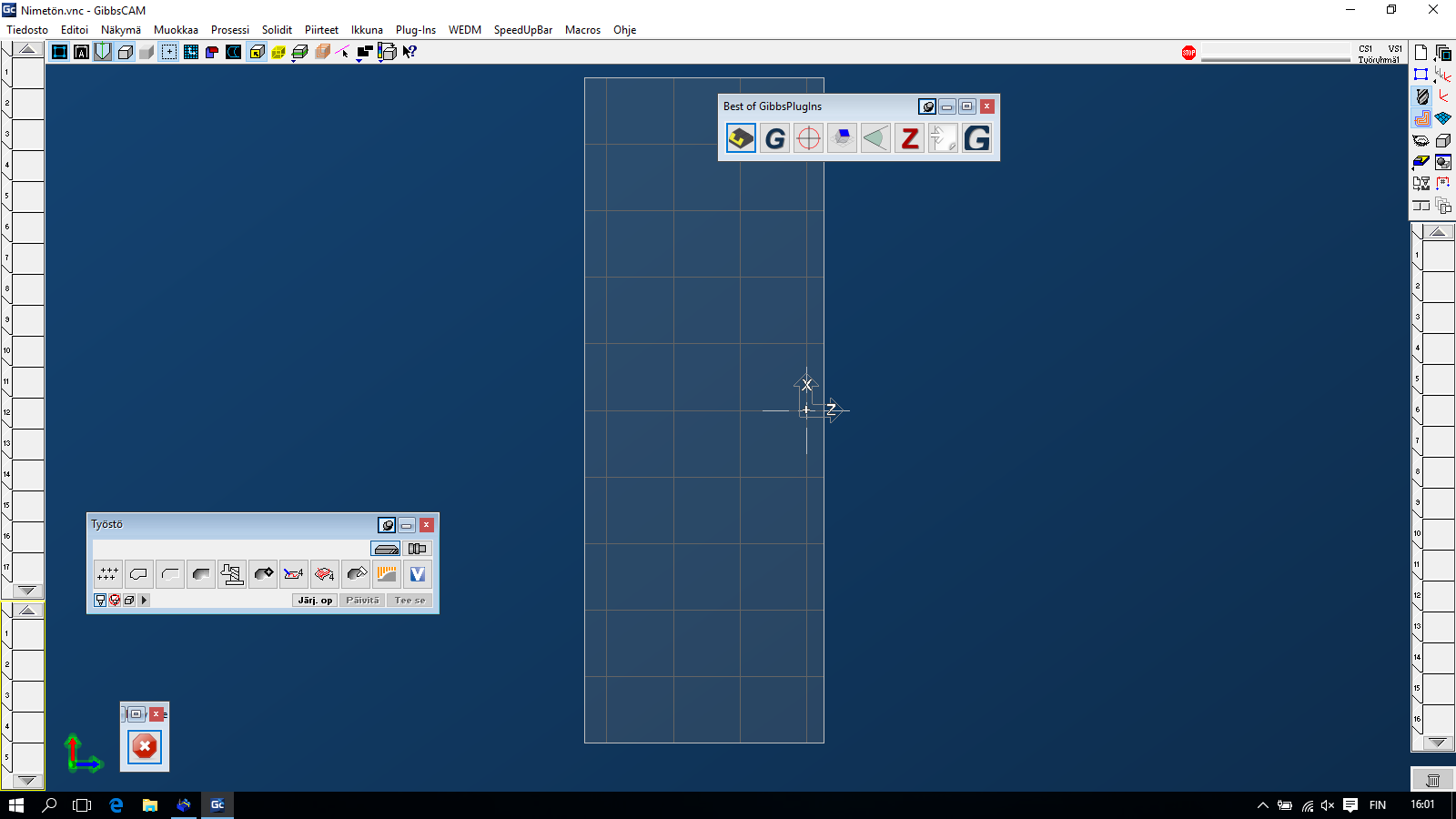Open the blue surface mesh icon in right palette
Image resolution: width=1456 pixels, height=819 pixels.
pyautogui.click(x=1443, y=118)
